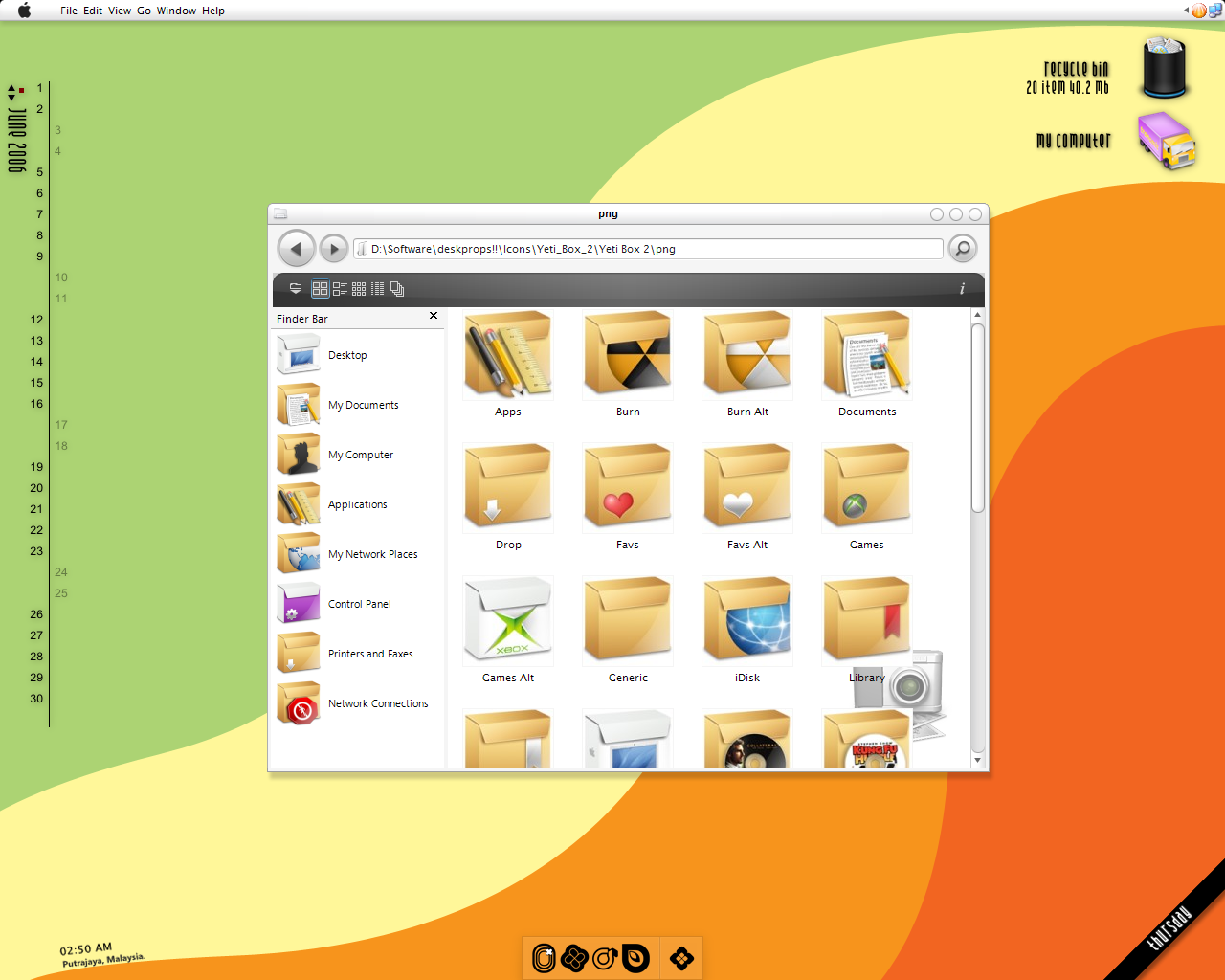Switch to details list view mode

(378, 288)
